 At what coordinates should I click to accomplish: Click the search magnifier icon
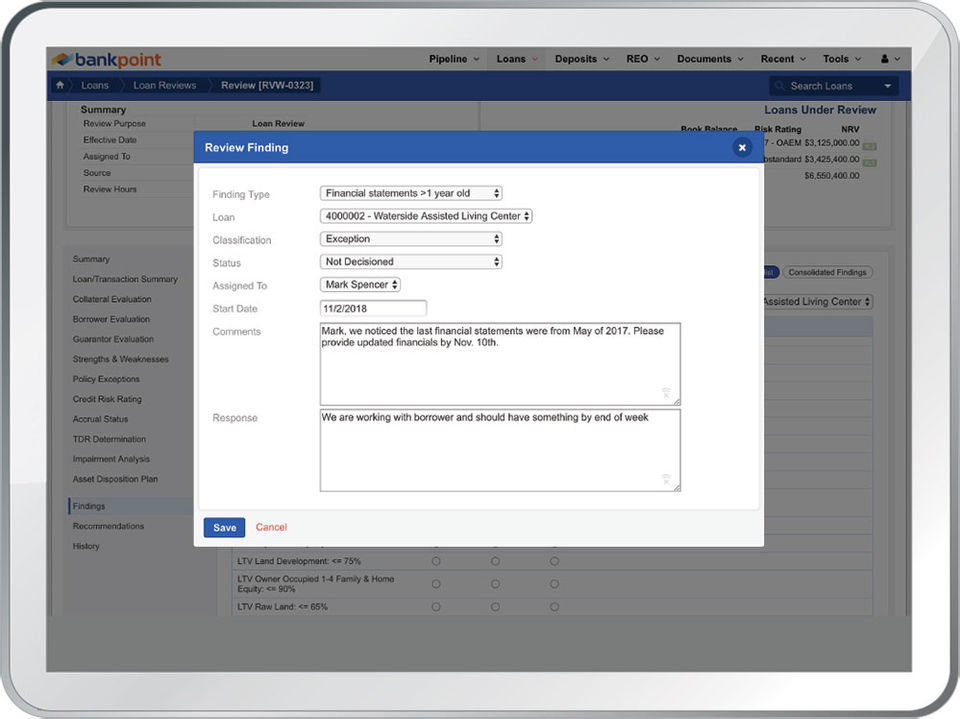click(x=779, y=86)
